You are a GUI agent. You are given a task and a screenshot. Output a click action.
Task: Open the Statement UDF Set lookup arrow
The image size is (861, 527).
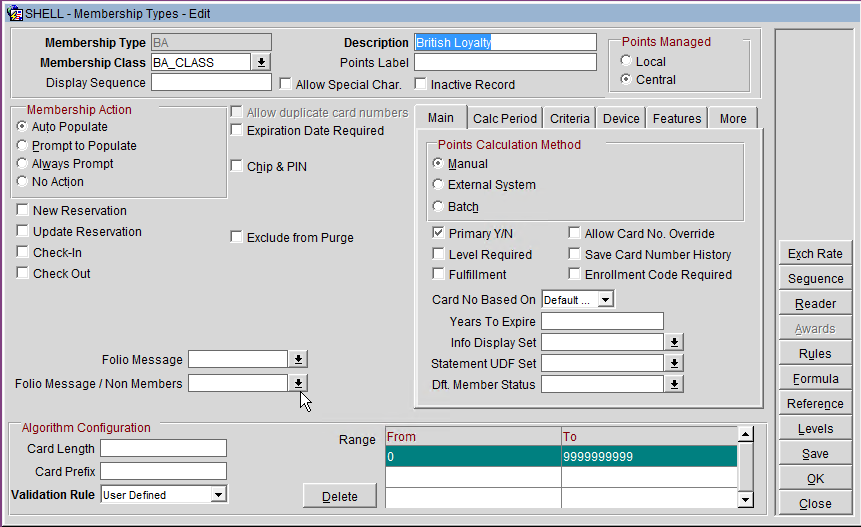point(675,363)
